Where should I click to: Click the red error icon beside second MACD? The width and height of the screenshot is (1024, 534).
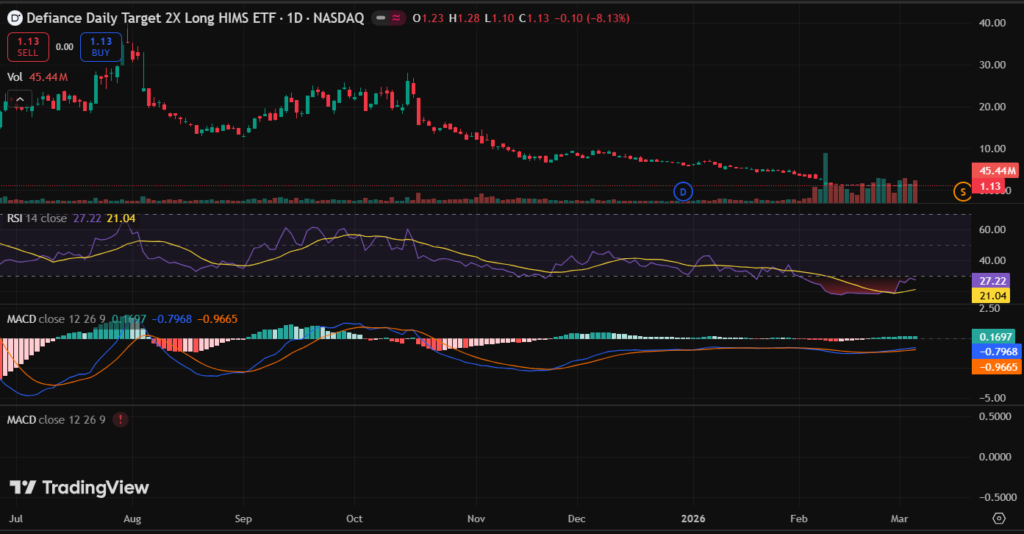[x=121, y=419]
